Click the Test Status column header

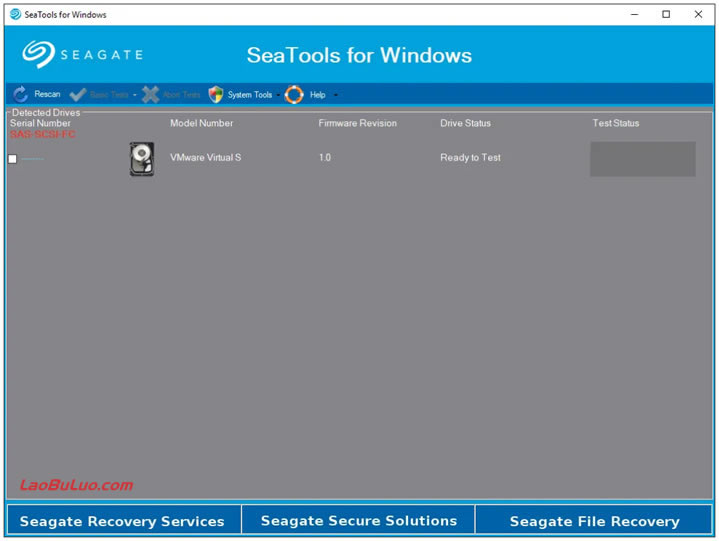click(x=615, y=123)
